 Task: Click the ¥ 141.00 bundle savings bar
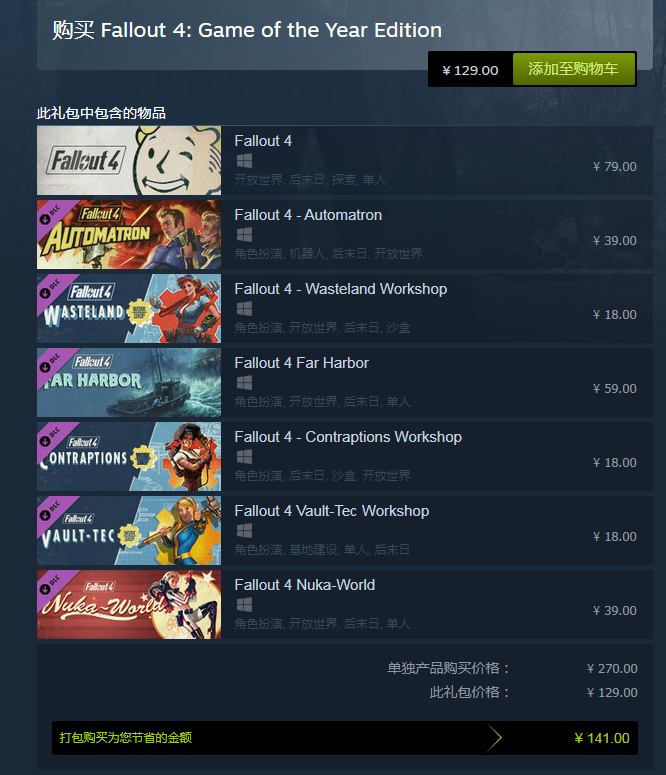pos(345,738)
